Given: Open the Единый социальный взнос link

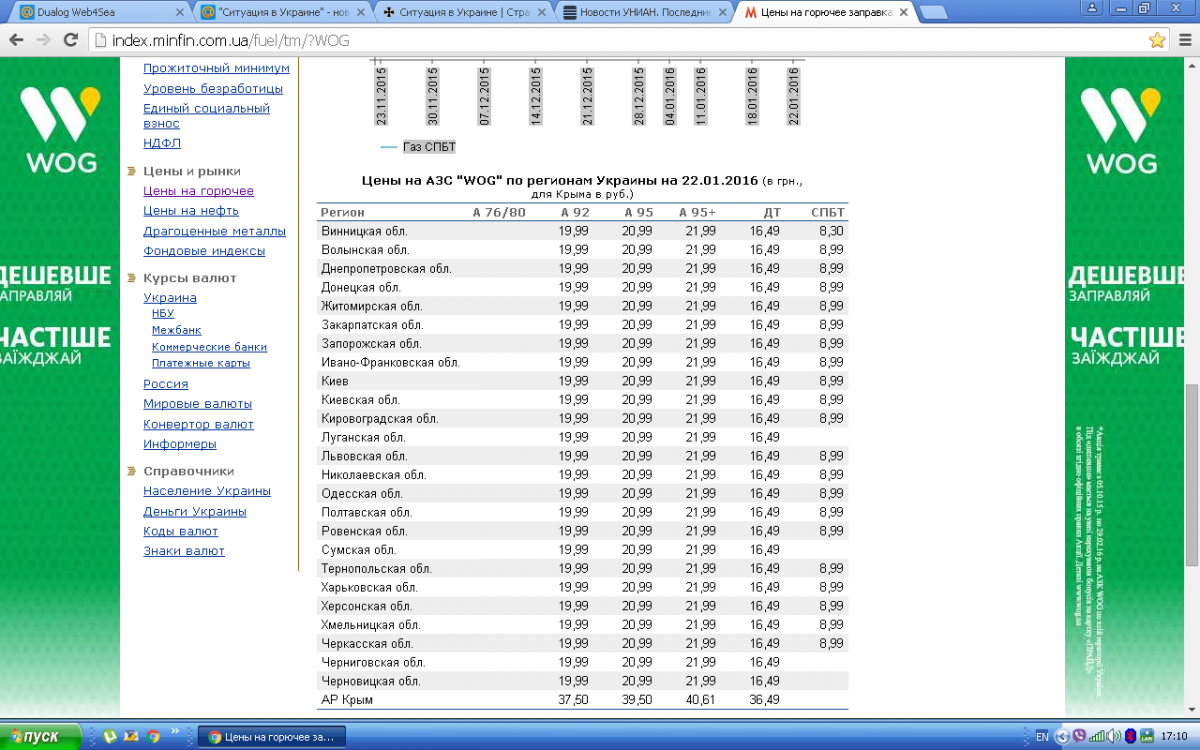Looking at the screenshot, I should 206,116.
